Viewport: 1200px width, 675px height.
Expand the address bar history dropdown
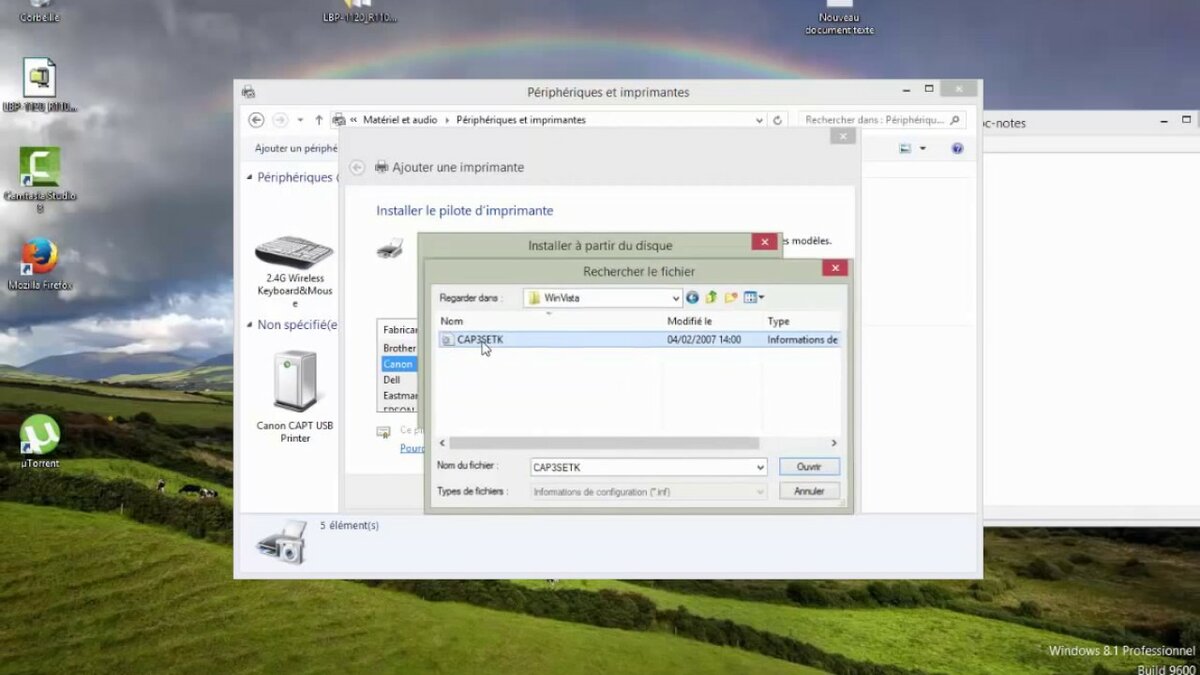(x=759, y=120)
